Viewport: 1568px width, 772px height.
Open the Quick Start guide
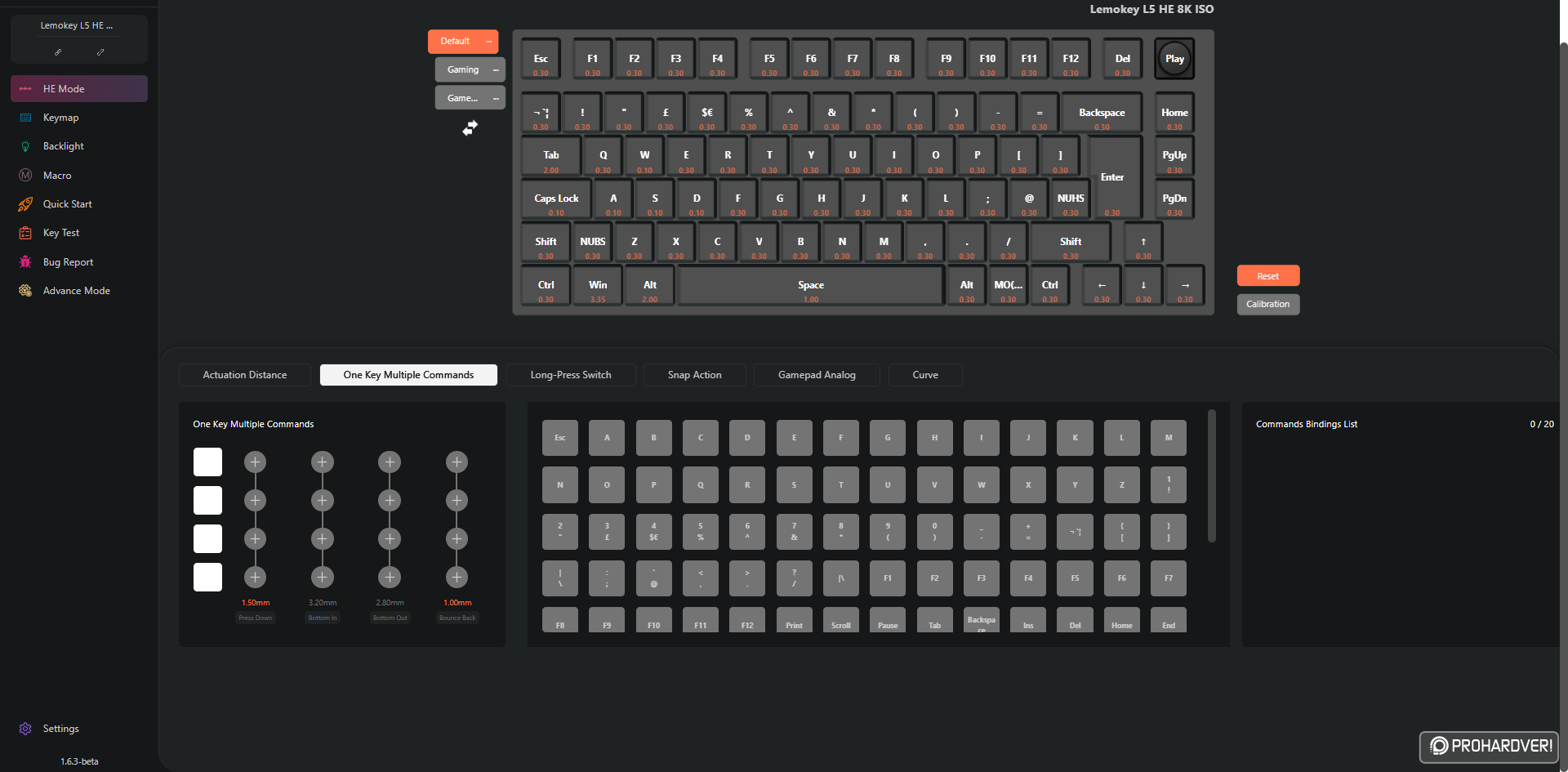coord(79,204)
